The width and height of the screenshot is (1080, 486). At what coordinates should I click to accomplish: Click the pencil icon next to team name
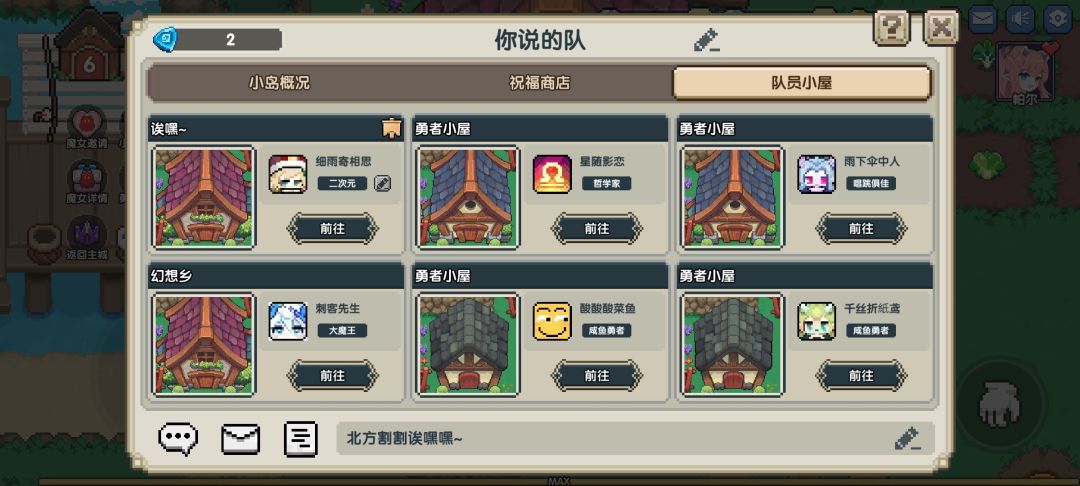[x=707, y=41]
